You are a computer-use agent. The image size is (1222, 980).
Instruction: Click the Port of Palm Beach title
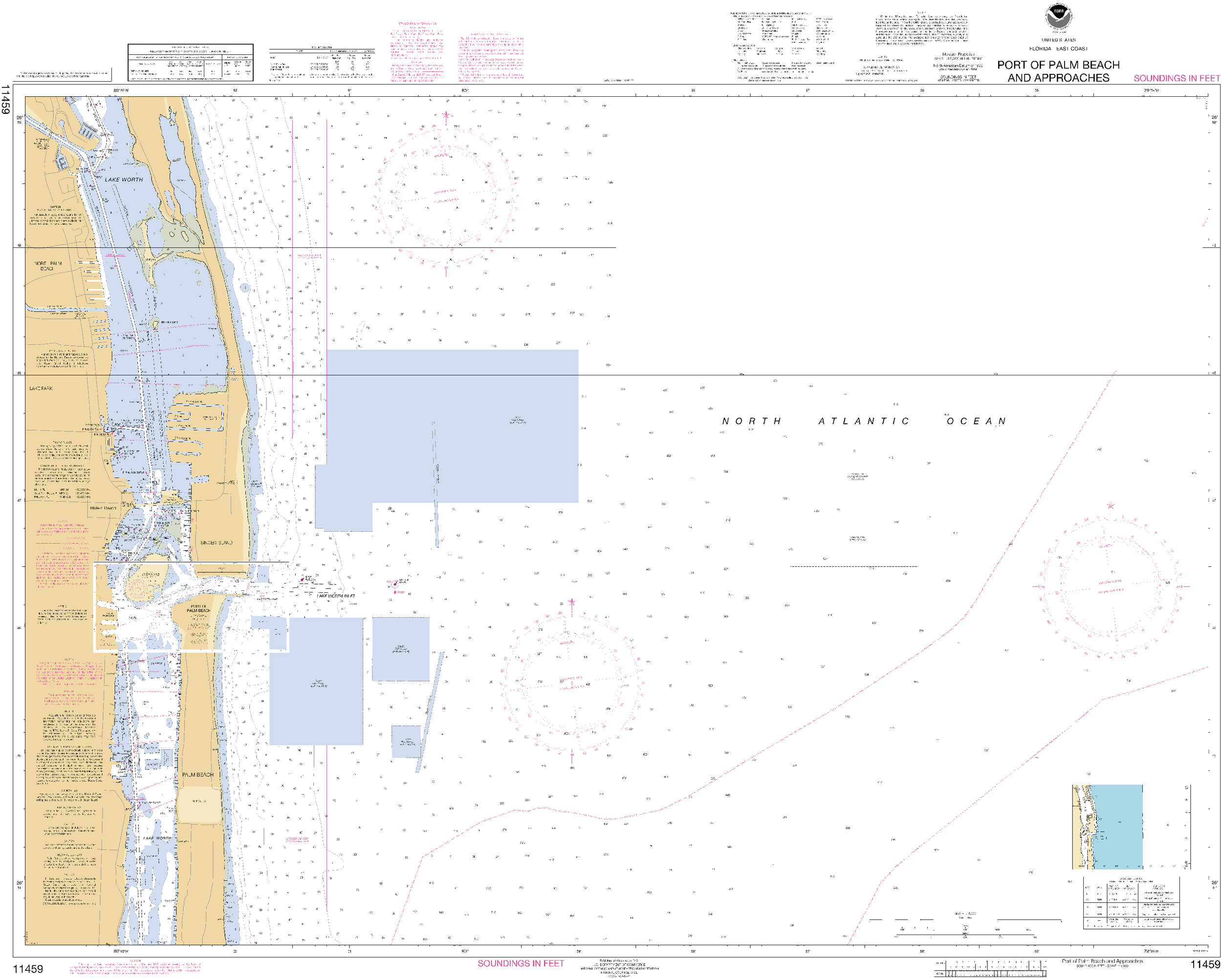point(1058,71)
